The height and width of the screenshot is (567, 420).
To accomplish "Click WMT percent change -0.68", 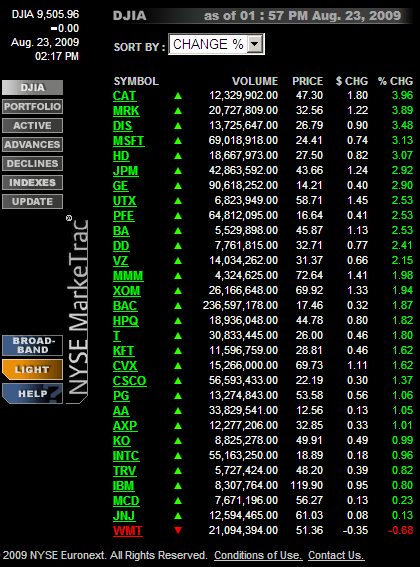I will 400,530.
